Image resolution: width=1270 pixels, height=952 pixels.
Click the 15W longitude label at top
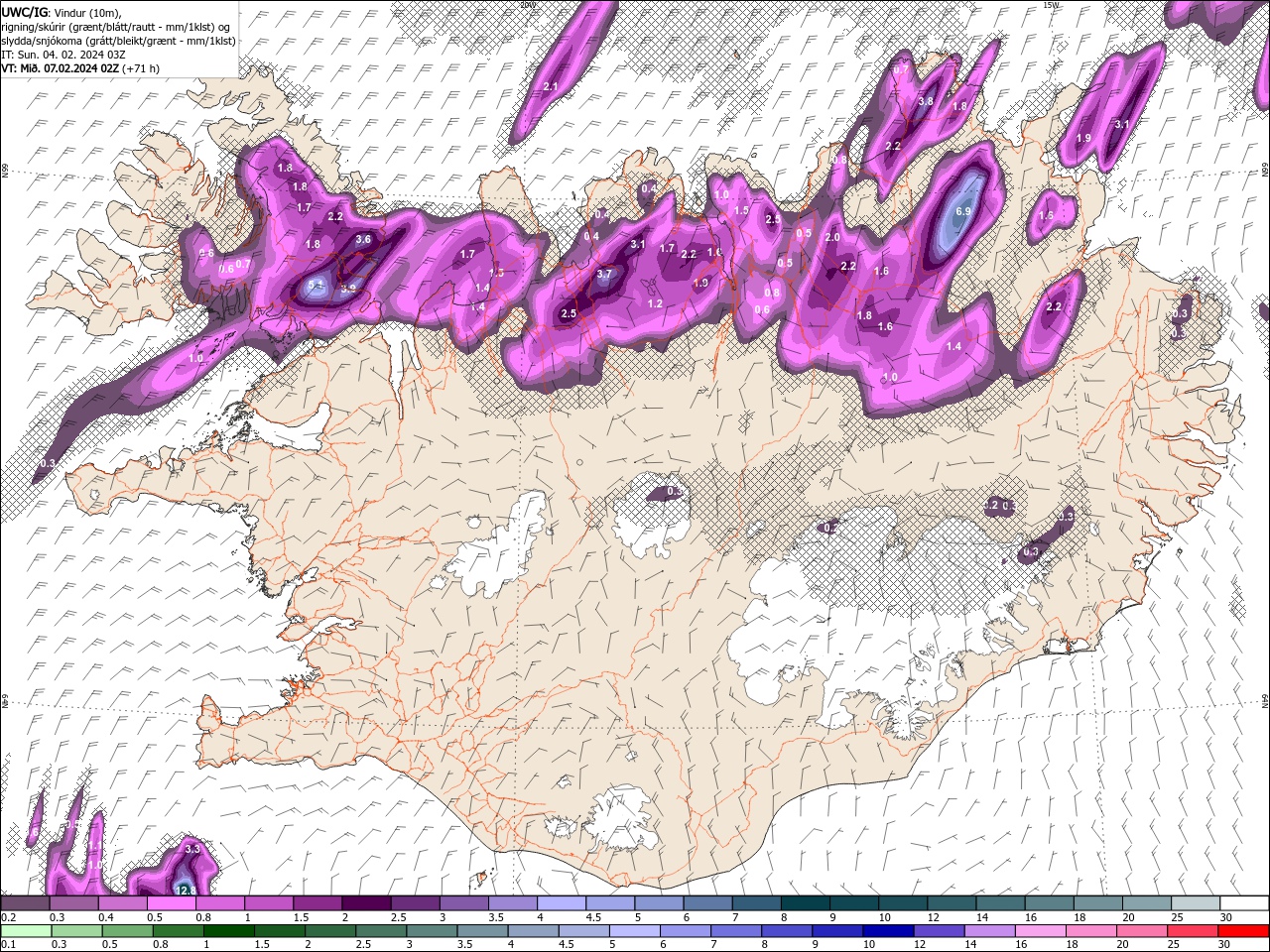tap(1052, 5)
